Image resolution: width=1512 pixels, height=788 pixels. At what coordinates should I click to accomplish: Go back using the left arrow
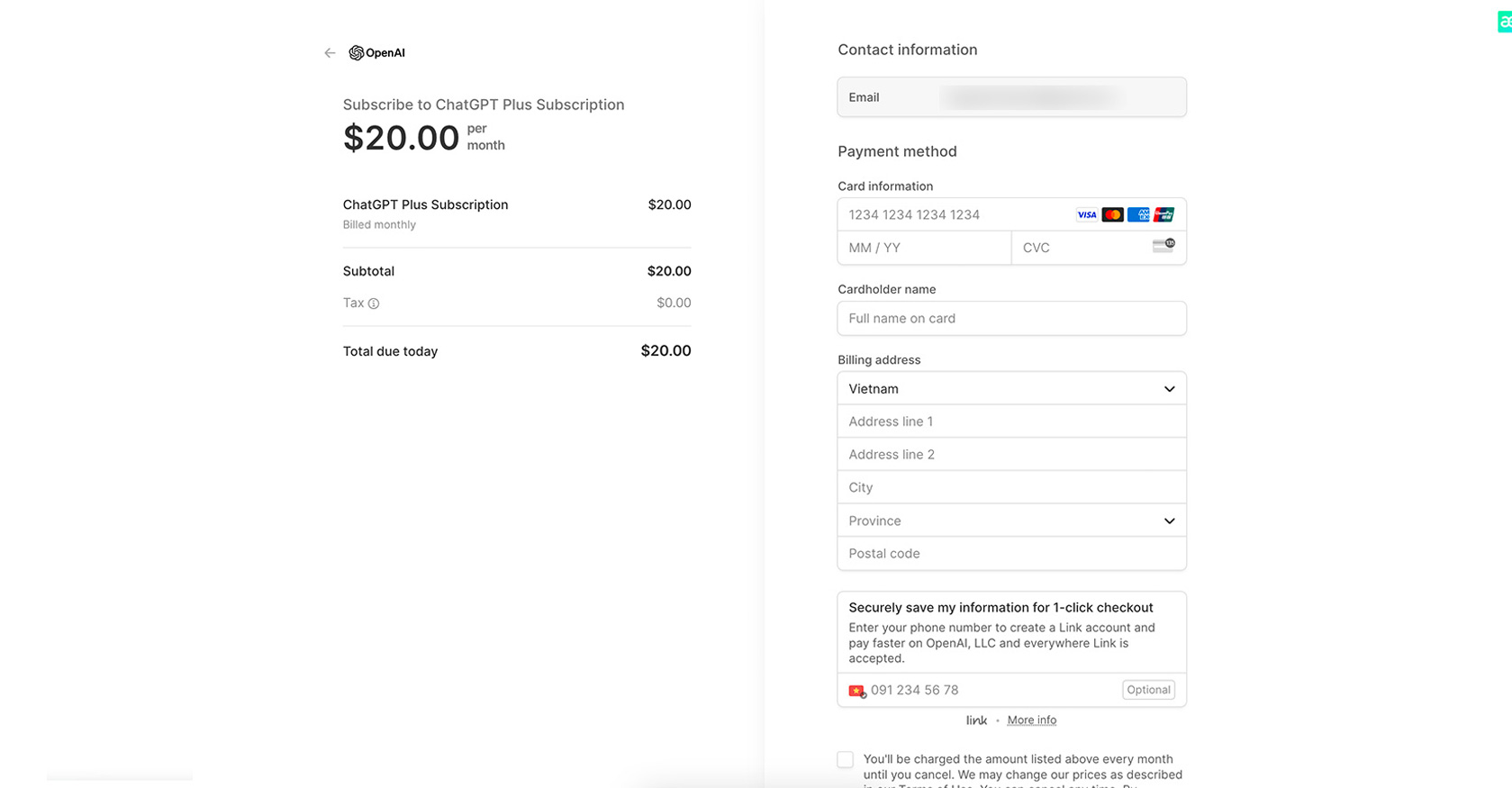pyautogui.click(x=330, y=53)
